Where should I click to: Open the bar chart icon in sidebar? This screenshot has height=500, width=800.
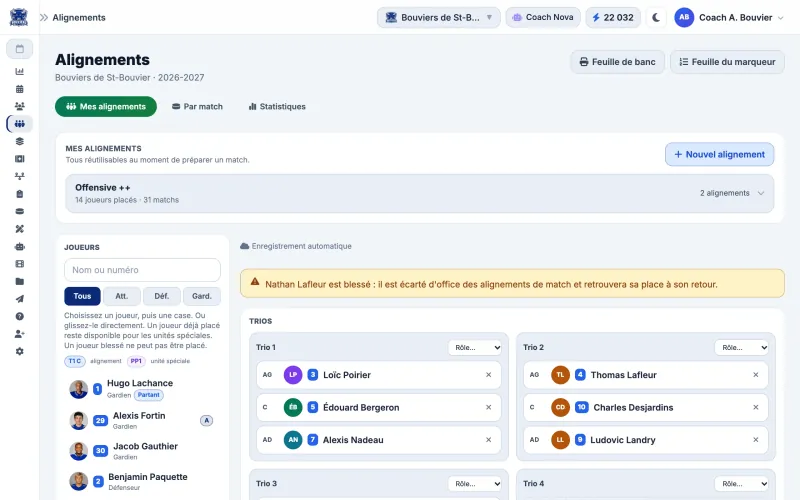(x=19, y=71)
